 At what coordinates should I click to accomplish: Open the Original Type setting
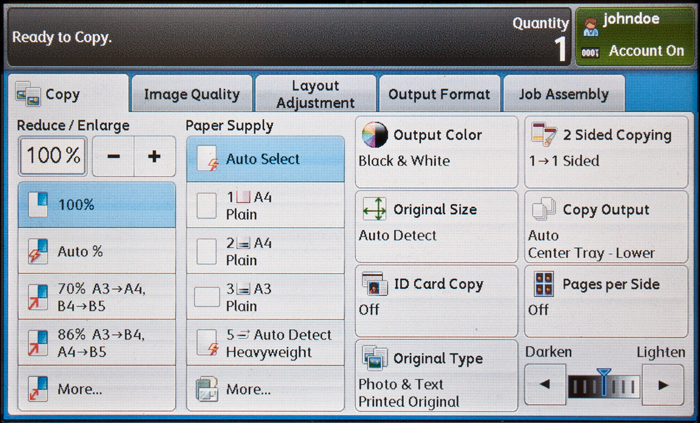(436, 374)
